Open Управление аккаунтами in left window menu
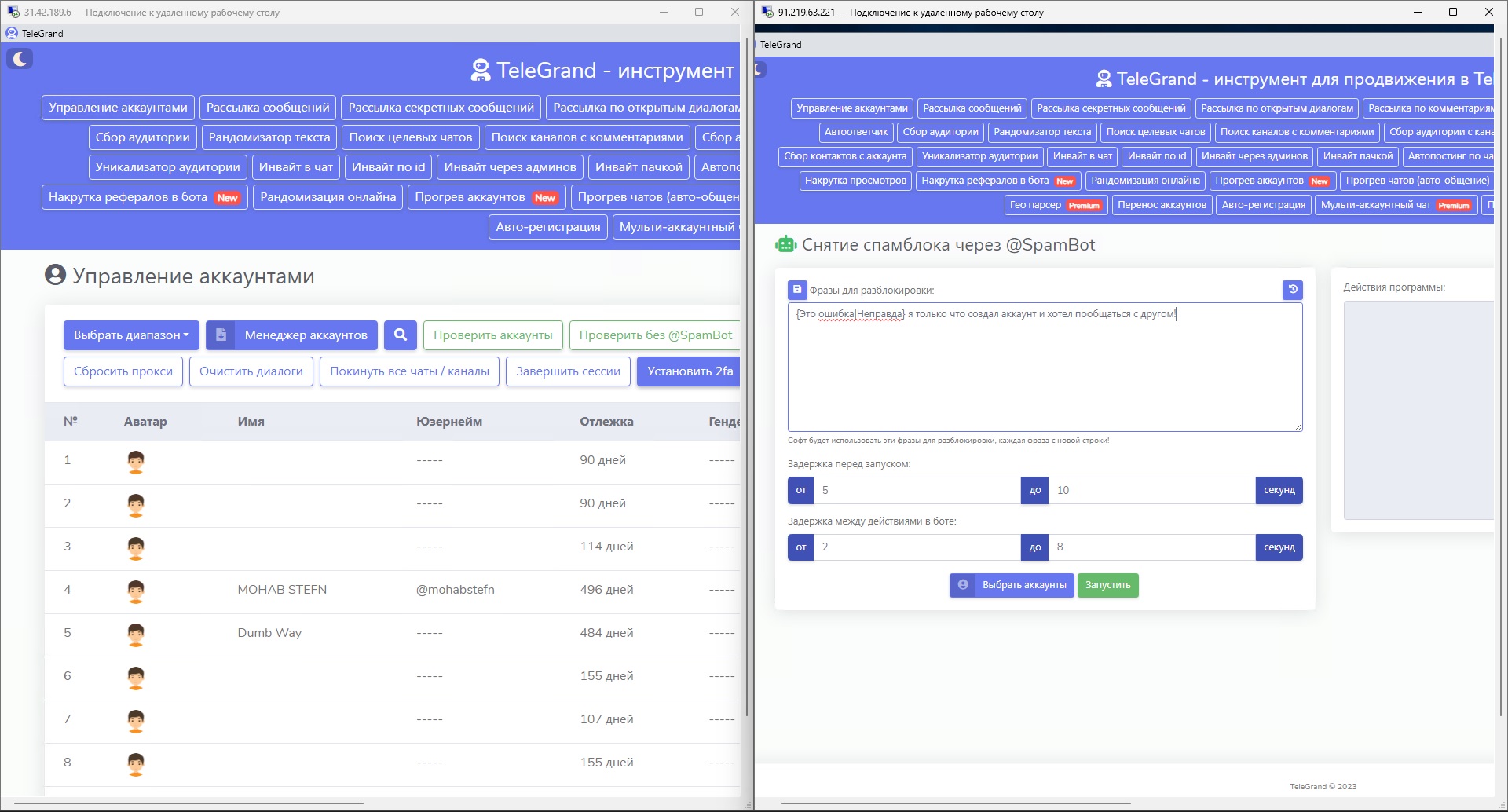The image size is (1508, 812). pyautogui.click(x=118, y=108)
